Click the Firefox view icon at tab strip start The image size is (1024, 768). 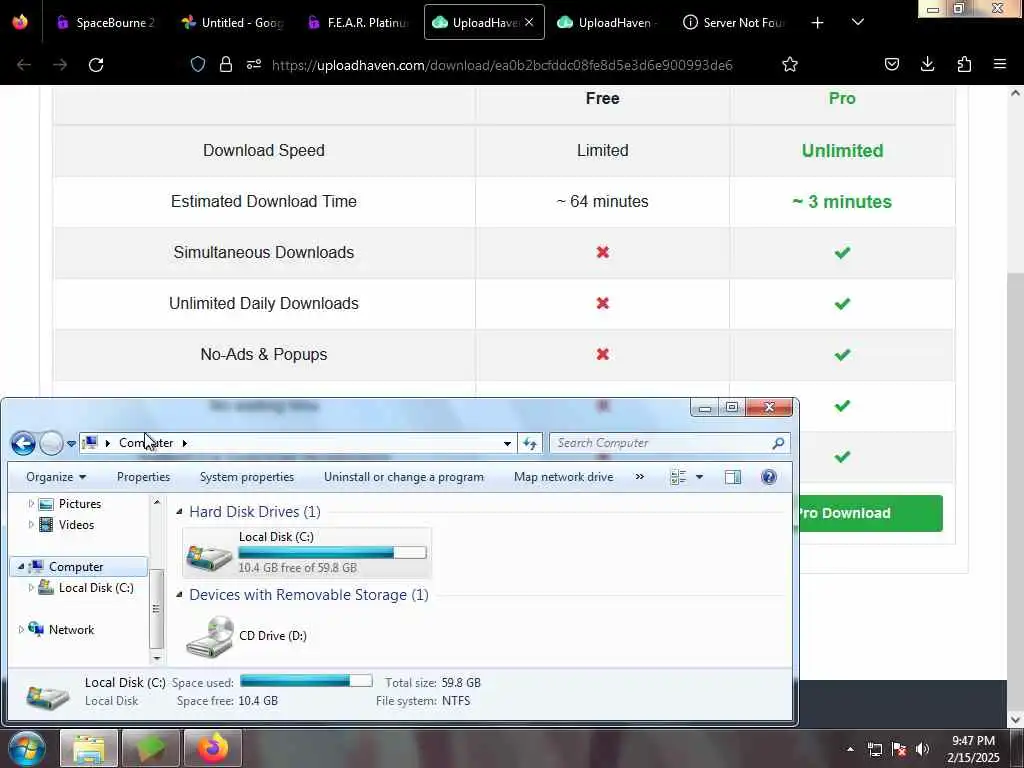[x=20, y=22]
